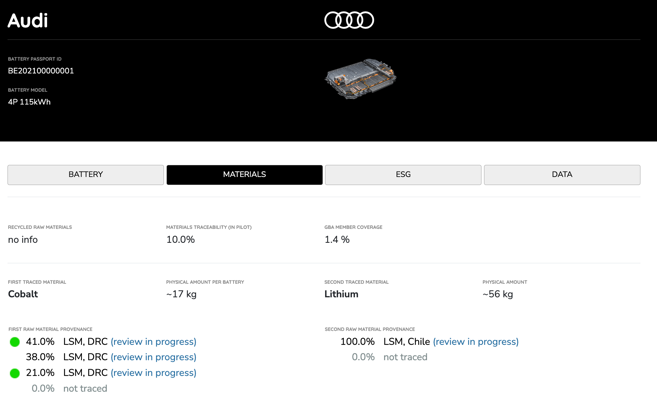Click the battery pack image

[x=361, y=79]
